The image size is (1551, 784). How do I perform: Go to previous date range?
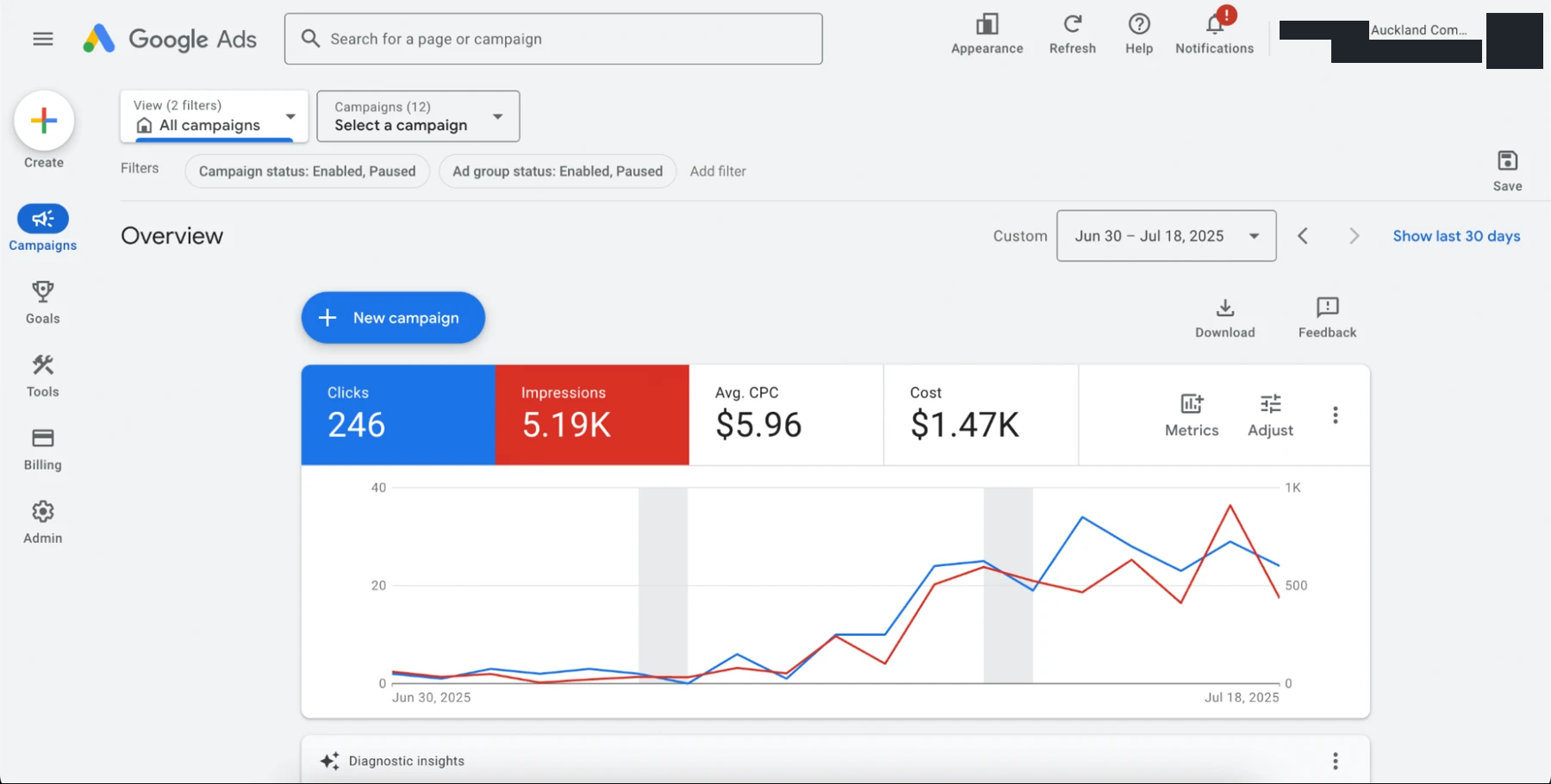pos(1303,236)
